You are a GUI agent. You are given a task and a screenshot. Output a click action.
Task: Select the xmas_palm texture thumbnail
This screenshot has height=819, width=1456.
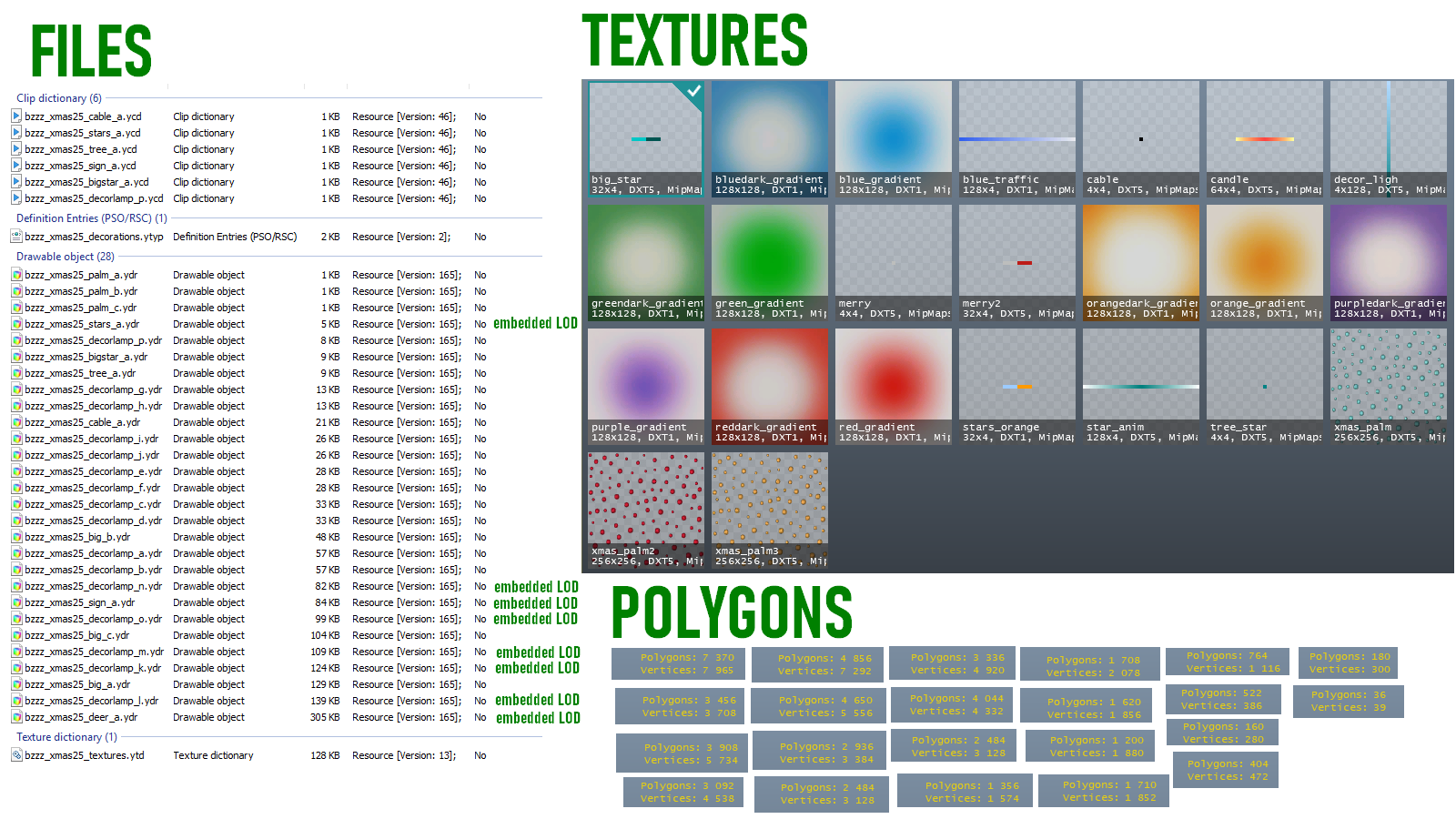coord(1389,387)
